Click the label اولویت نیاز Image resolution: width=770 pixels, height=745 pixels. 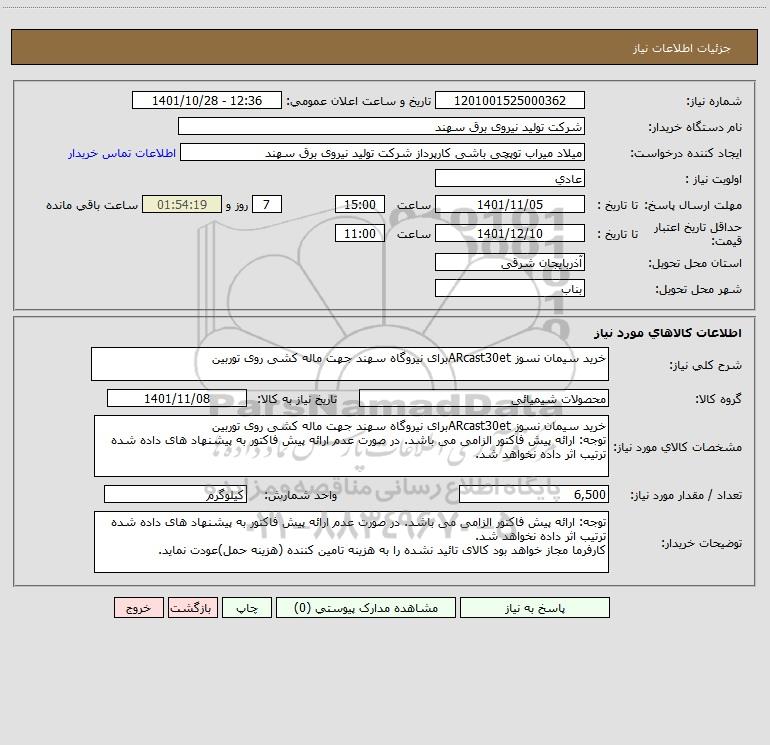[714, 179]
